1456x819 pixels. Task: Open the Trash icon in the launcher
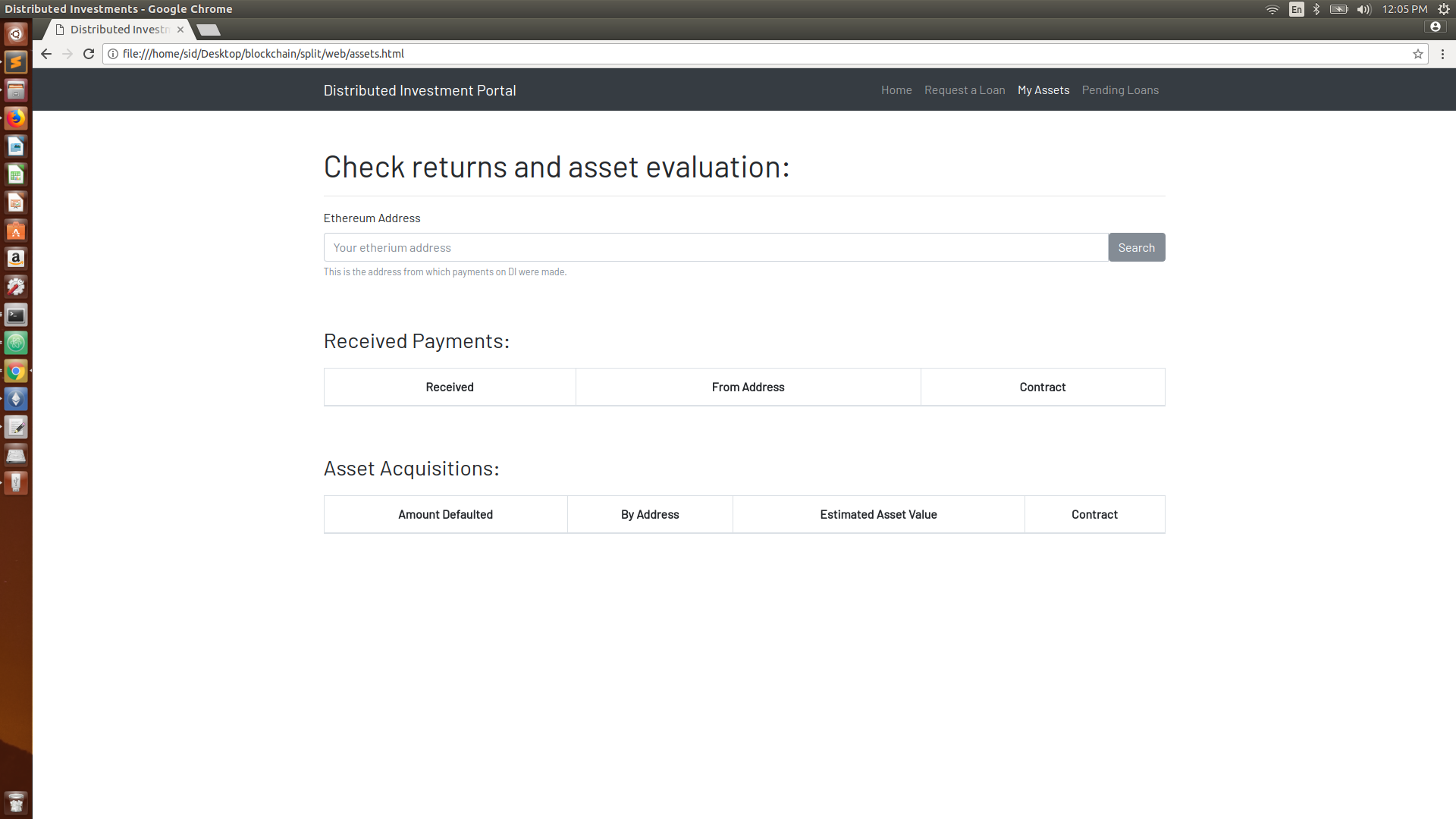pos(16,802)
